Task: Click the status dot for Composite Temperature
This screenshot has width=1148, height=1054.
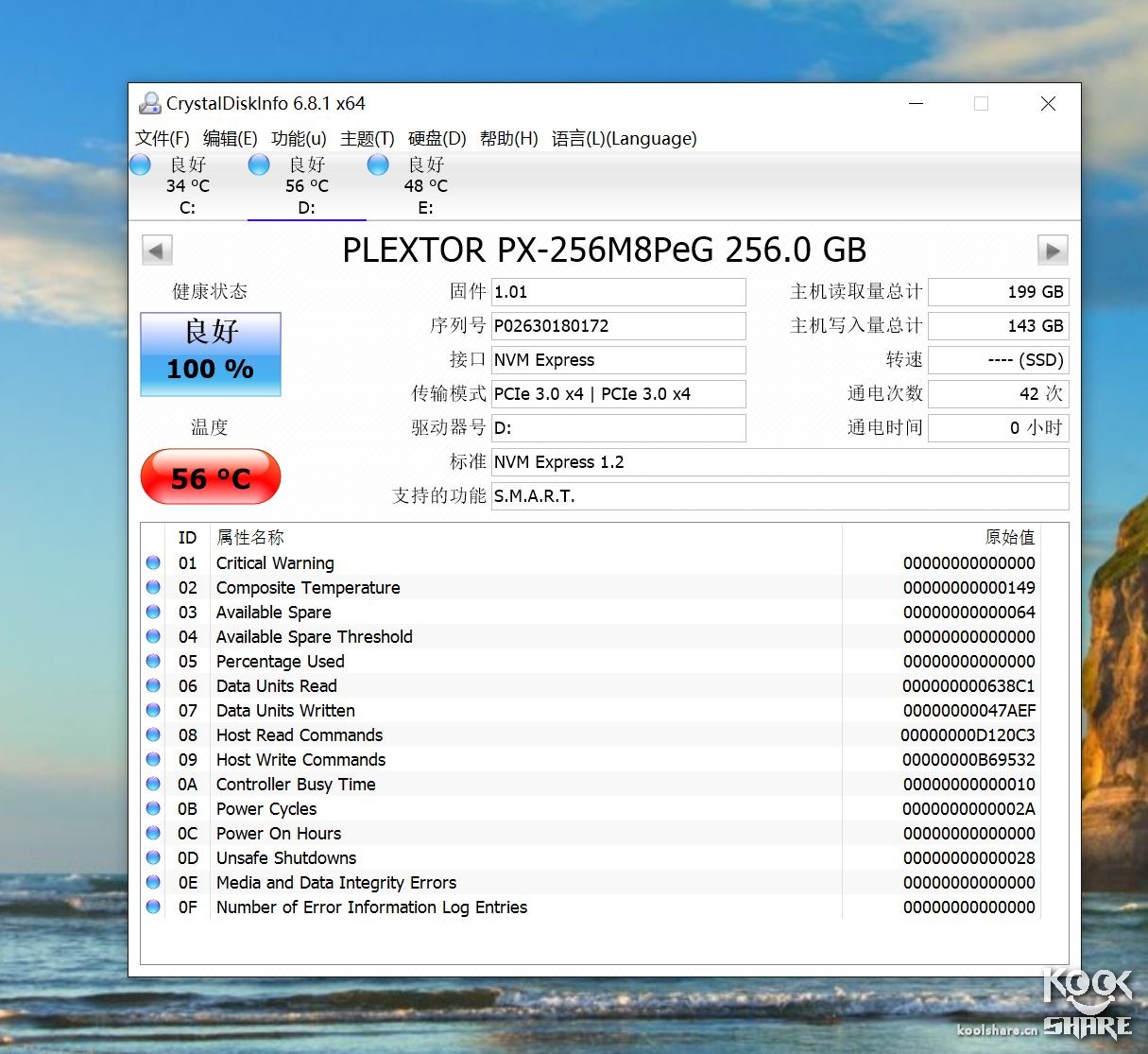Action: pos(153,587)
